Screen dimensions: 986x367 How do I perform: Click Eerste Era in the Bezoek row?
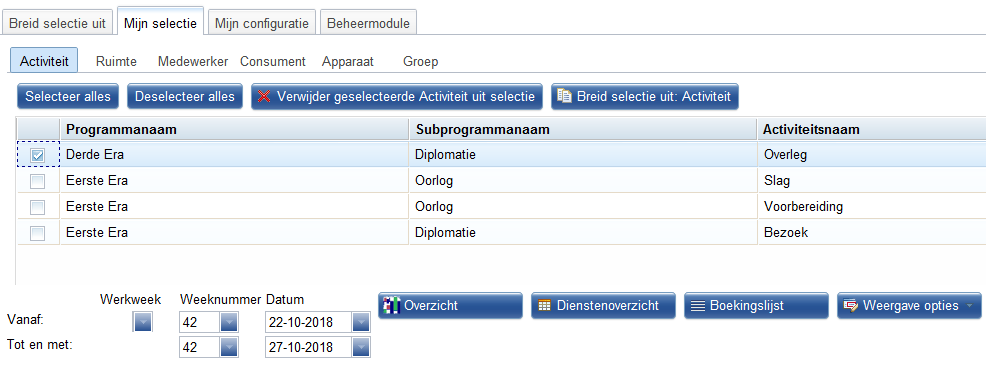click(x=235, y=233)
